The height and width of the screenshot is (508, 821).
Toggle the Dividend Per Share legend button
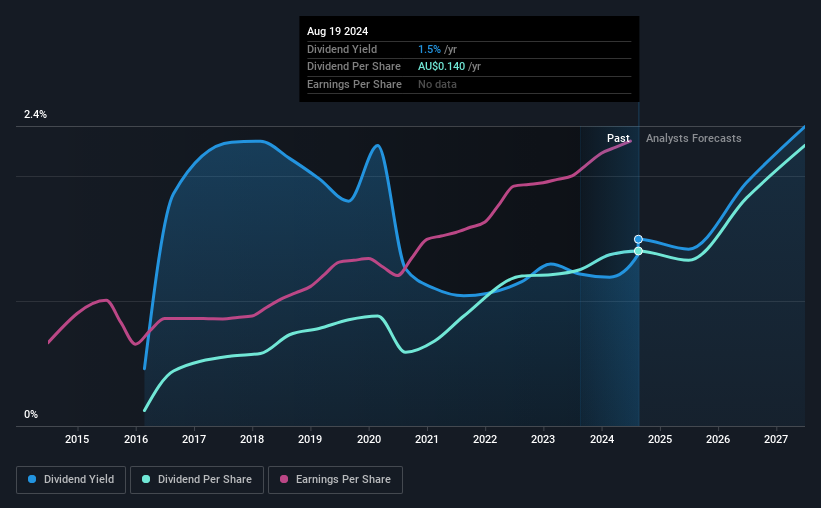(x=197, y=480)
